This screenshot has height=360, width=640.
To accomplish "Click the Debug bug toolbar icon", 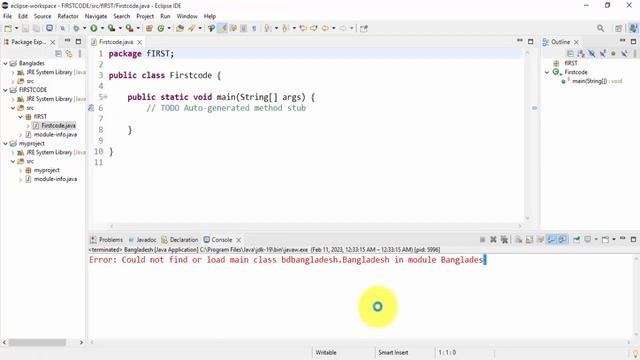I will click(76, 28).
